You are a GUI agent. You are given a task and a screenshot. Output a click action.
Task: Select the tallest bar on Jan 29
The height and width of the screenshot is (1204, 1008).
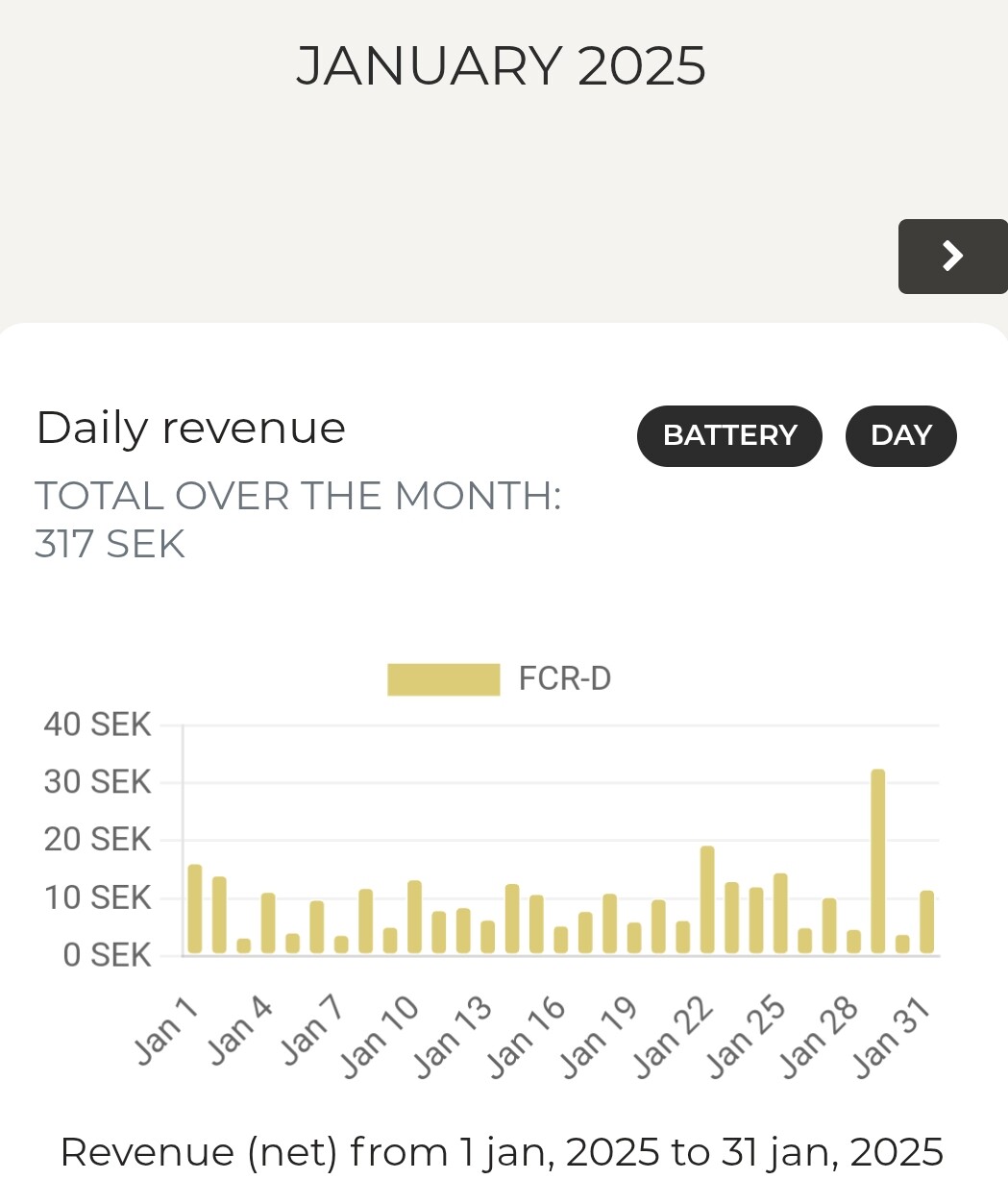coord(877,861)
